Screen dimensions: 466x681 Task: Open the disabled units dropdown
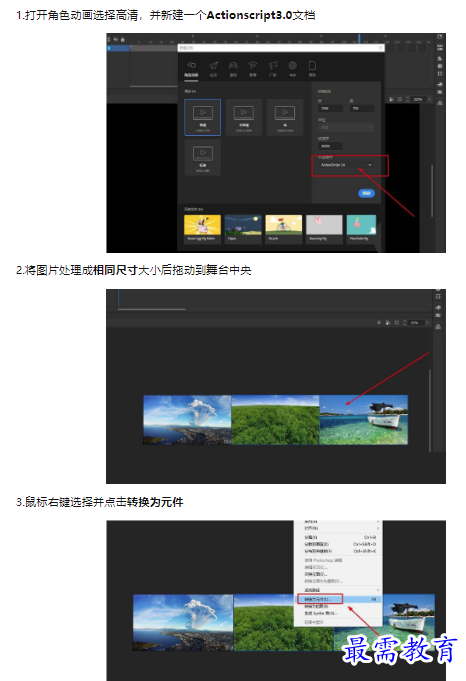click(346, 127)
